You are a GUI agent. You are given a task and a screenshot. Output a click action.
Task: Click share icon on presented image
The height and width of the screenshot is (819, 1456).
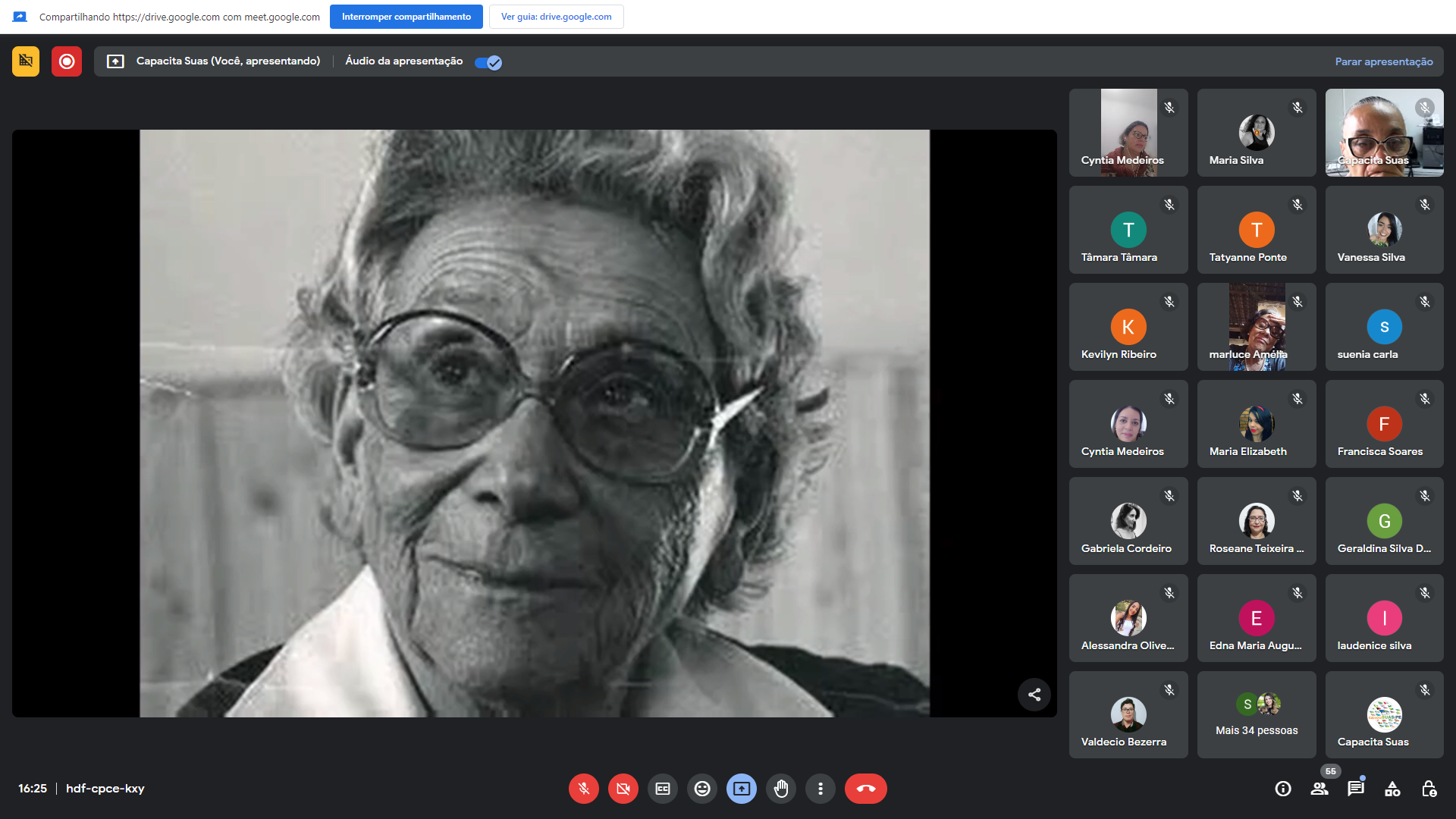tap(1034, 694)
